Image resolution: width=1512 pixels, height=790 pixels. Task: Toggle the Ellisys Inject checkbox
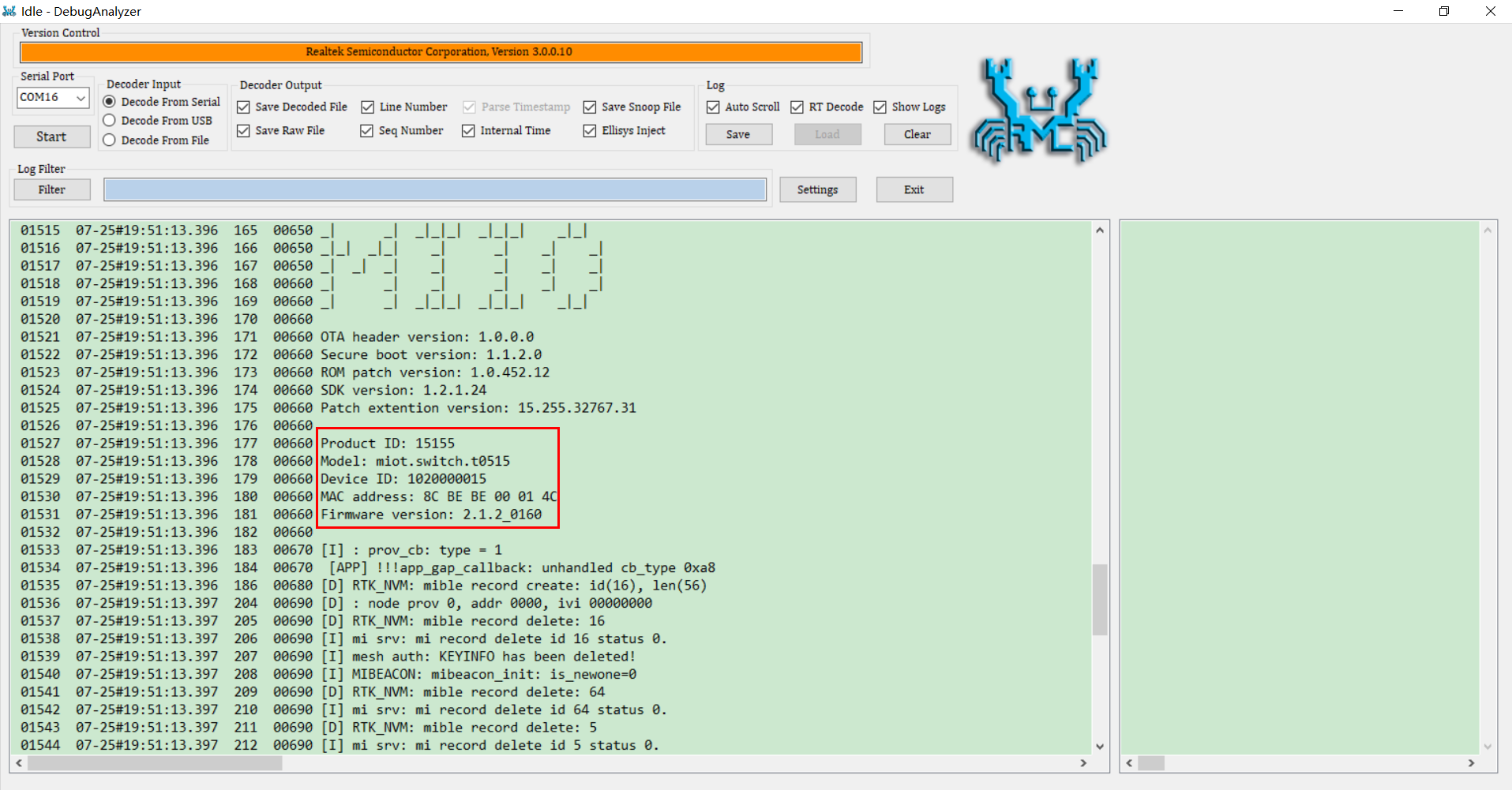pyautogui.click(x=590, y=131)
